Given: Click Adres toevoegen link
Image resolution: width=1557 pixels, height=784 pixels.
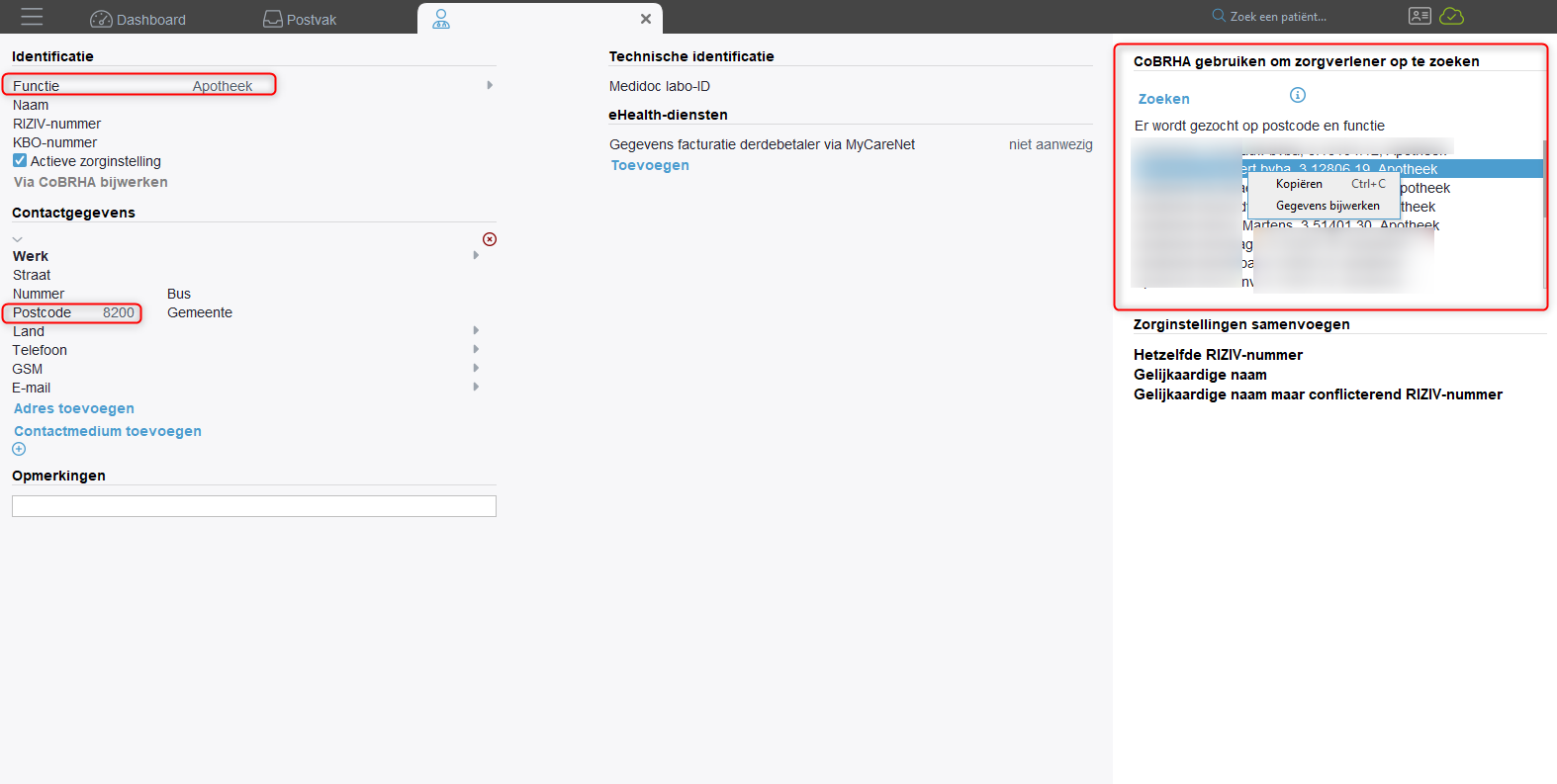Looking at the screenshot, I should click(74, 408).
